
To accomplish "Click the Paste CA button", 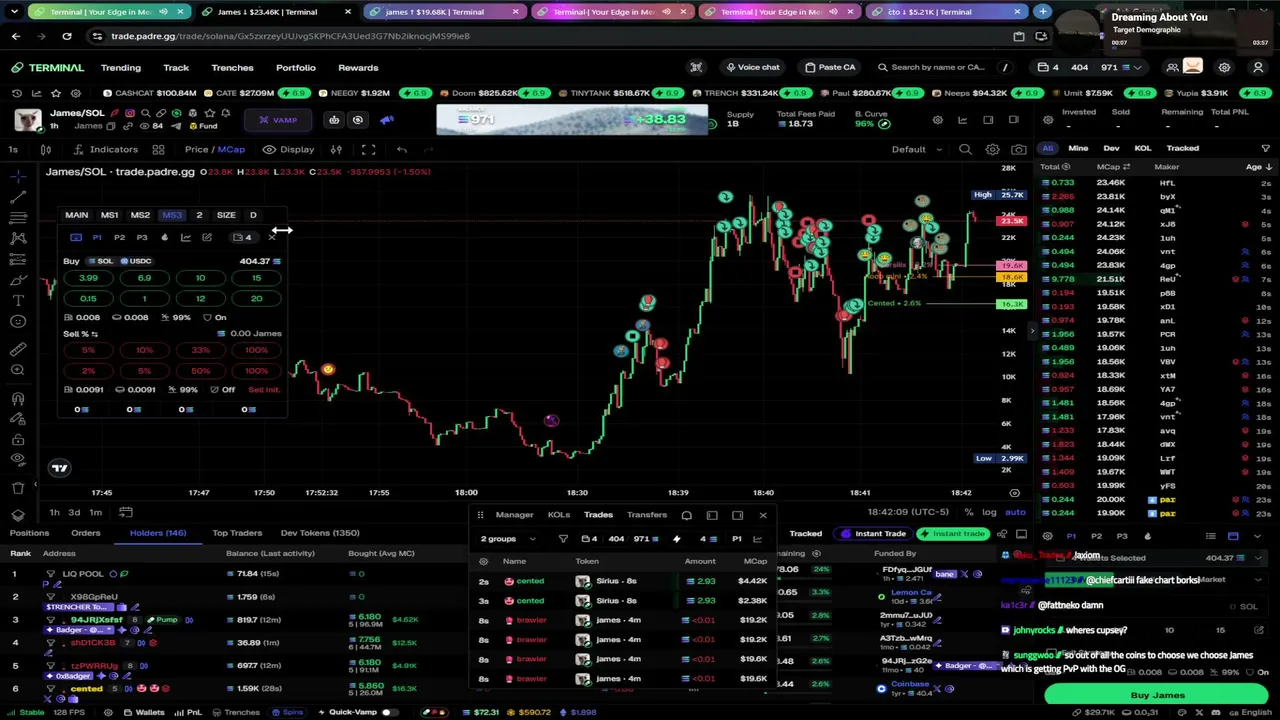I will click(830, 68).
